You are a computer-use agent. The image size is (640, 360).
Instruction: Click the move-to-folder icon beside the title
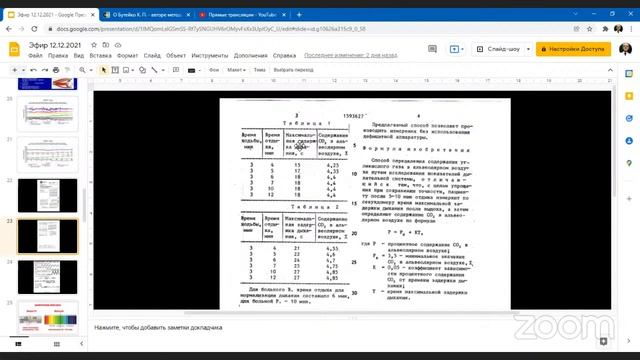click(x=106, y=45)
